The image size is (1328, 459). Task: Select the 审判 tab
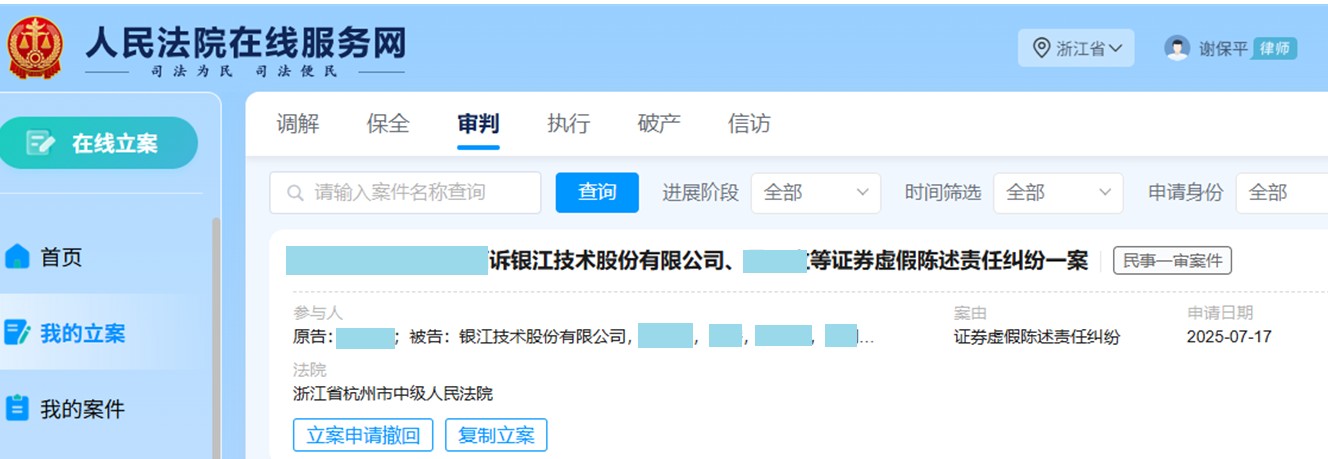pyautogui.click(x=478, y=124)
